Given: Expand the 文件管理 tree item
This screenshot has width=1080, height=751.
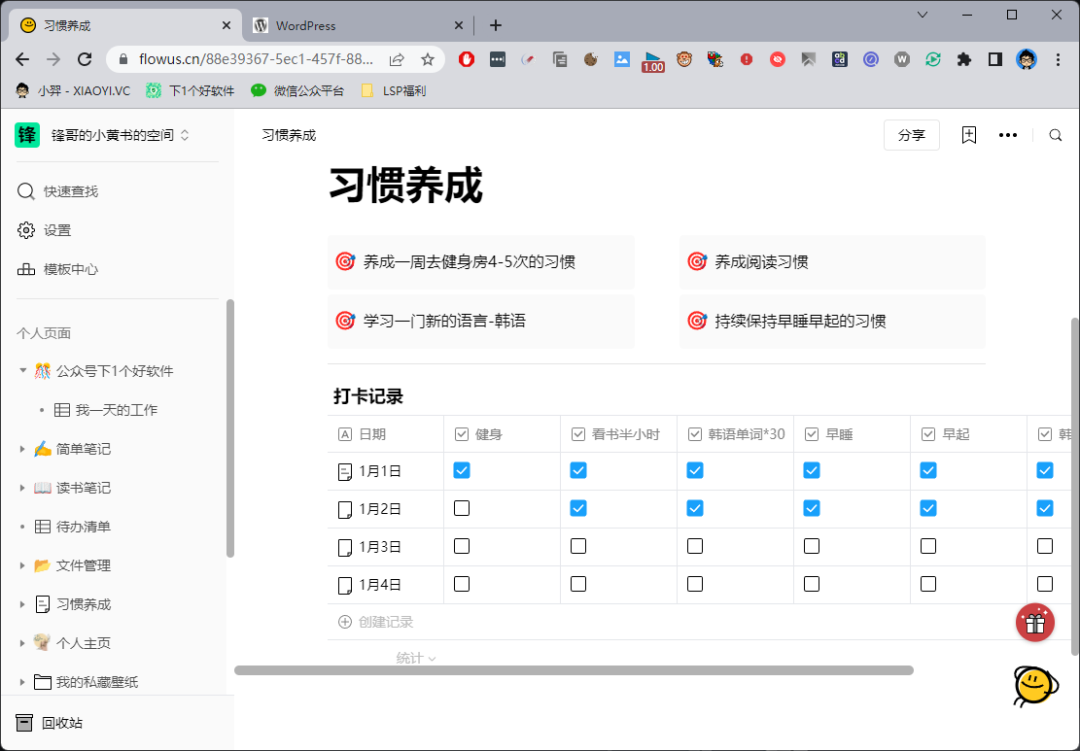Looking at the screenshot, I should (x=22, y=566).
